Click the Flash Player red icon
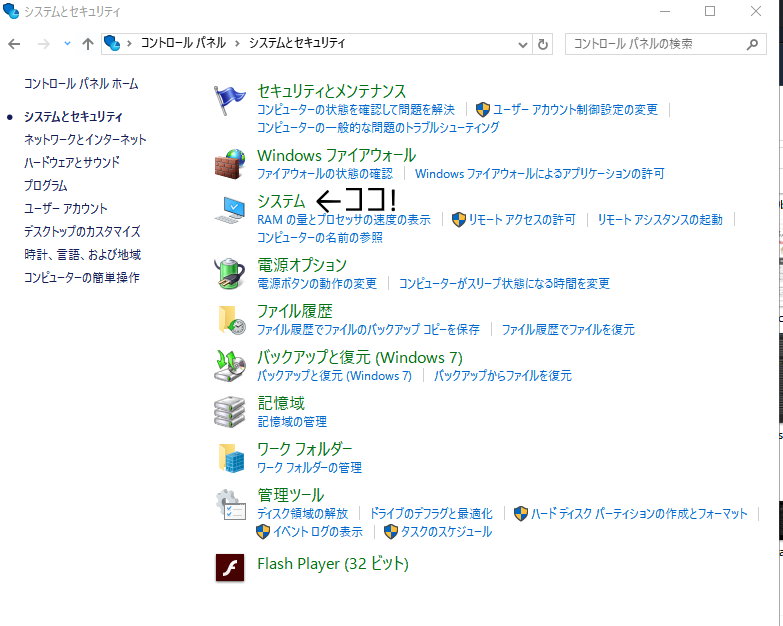The image size is (783, 626). click(230, 568)
